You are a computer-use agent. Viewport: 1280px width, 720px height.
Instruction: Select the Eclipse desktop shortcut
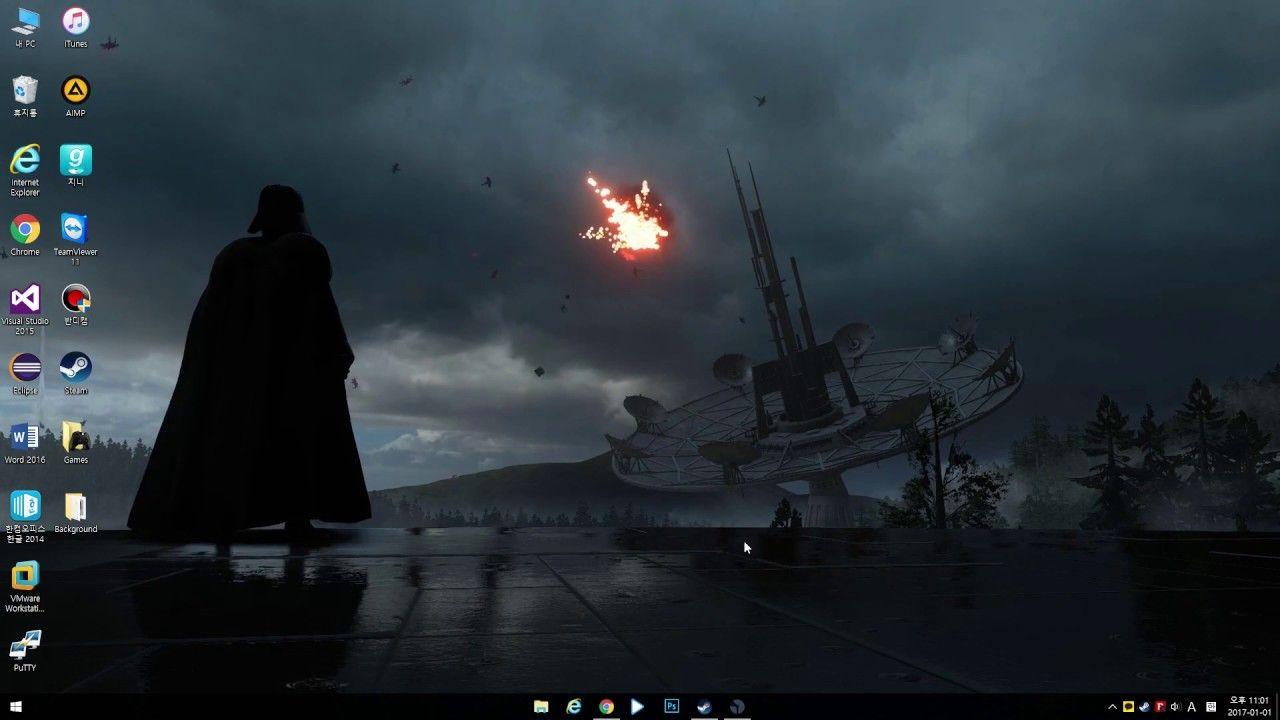tap(25, 374)
